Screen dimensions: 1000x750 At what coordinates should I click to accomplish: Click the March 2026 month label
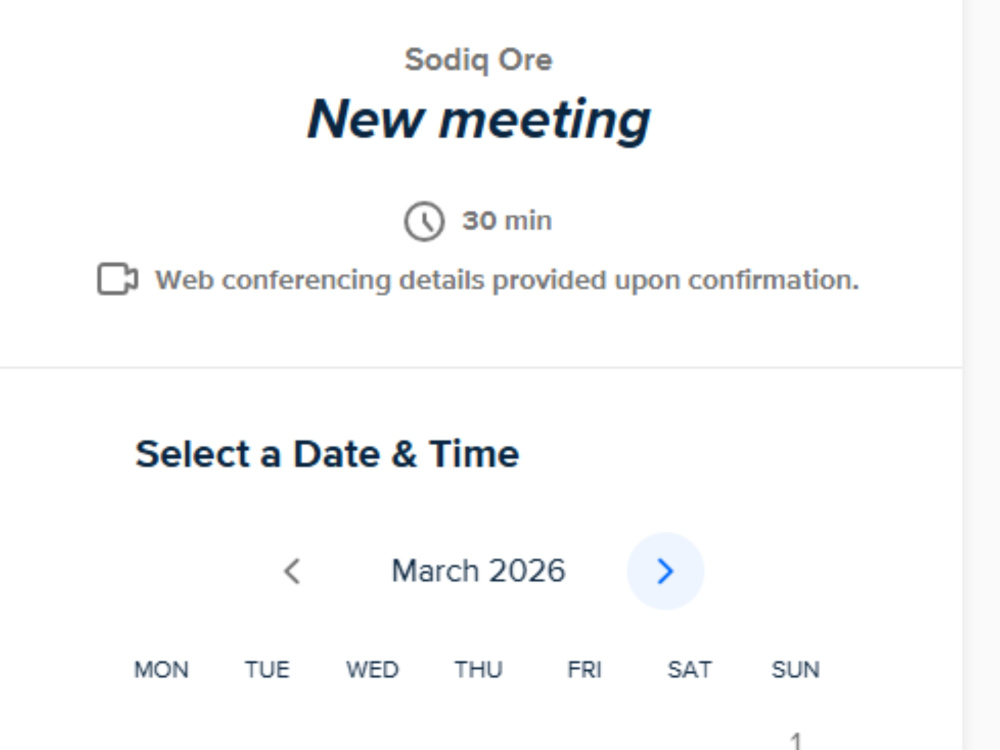[478, 571]
